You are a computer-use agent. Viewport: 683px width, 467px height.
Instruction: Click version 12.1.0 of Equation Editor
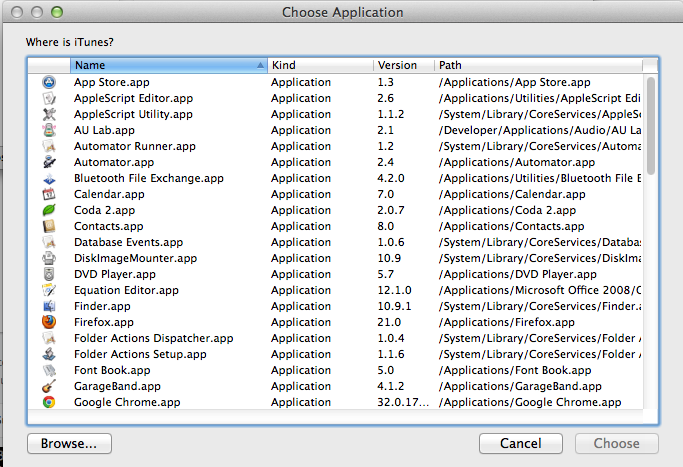395,290
